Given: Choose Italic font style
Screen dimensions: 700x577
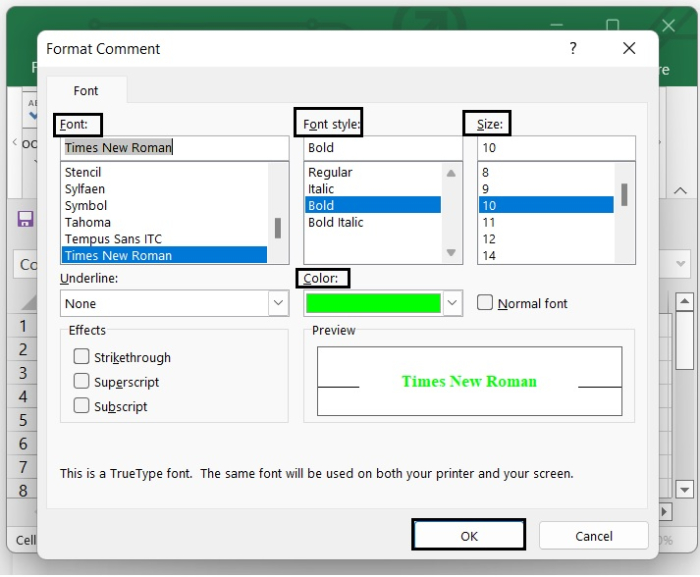Looking at the screenshot, I should click(373, 189).
